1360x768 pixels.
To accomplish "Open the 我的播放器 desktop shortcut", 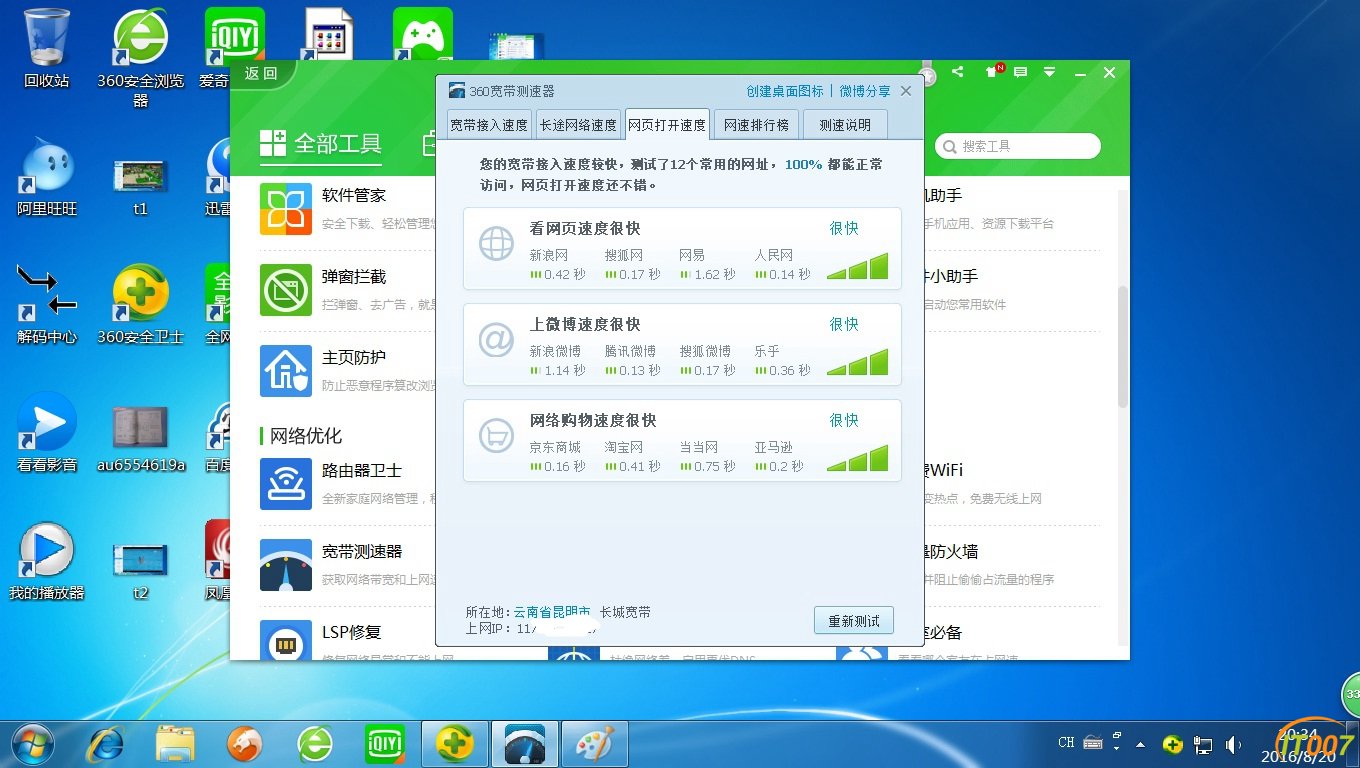I will [47, 560].
